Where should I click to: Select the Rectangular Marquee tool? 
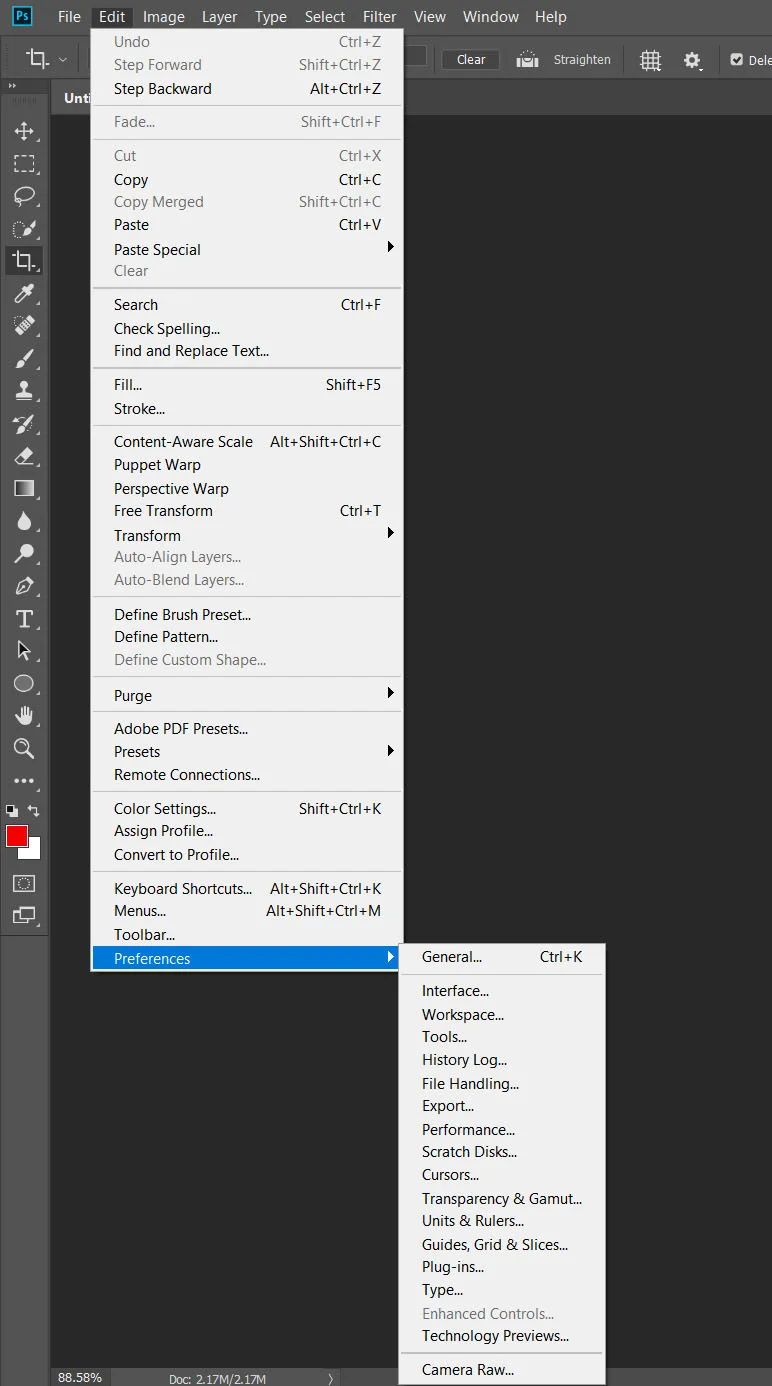[24, 164]
